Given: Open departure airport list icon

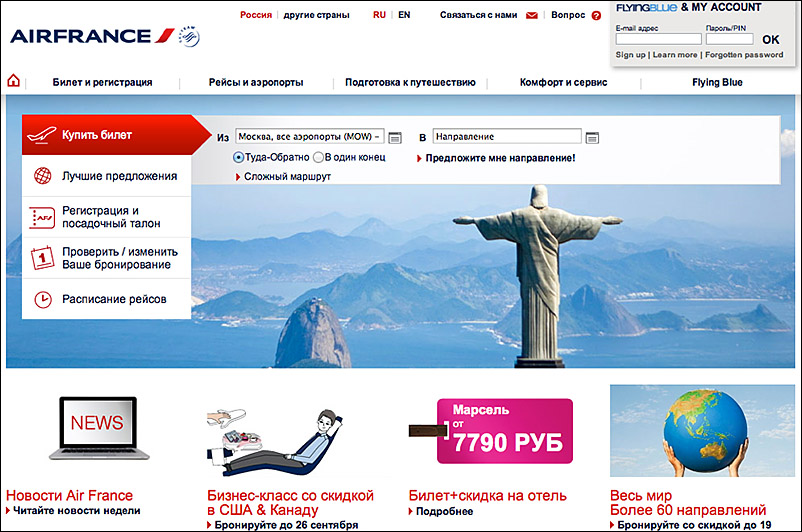Looking at the screenshot, I should coord(395,138).
